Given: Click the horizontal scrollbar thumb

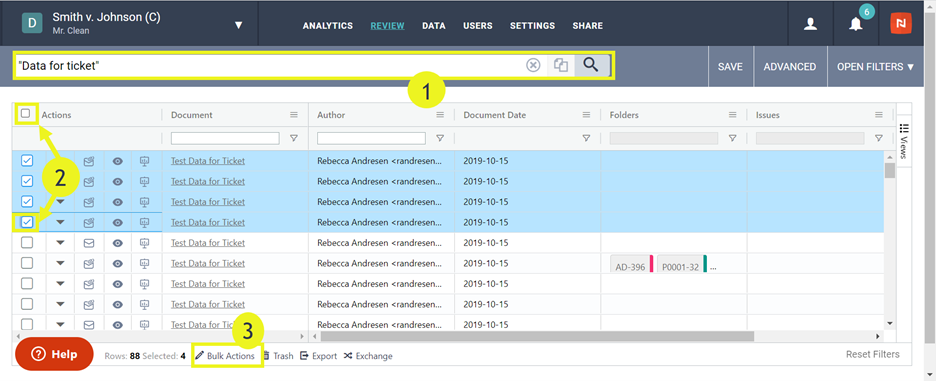Looking at the screenshot, I should [x=537, y=336].
